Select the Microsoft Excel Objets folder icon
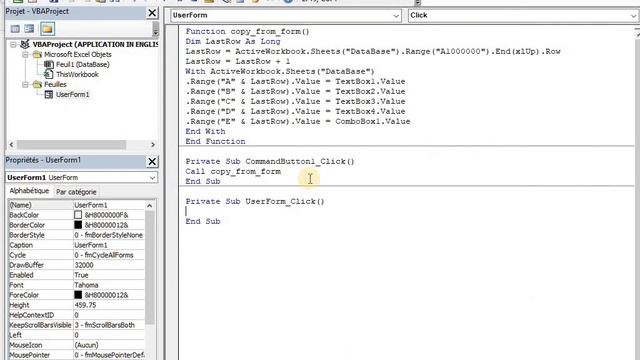This screenshot has height=360, width=640. click(37, 54)
